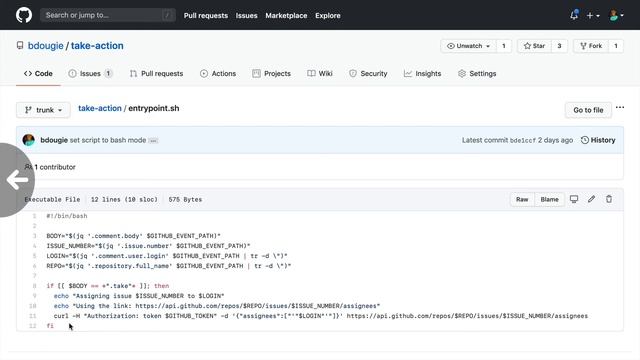640x360 pixels.
Task: Delete file with the trash icon
Action: coord(609,199)
